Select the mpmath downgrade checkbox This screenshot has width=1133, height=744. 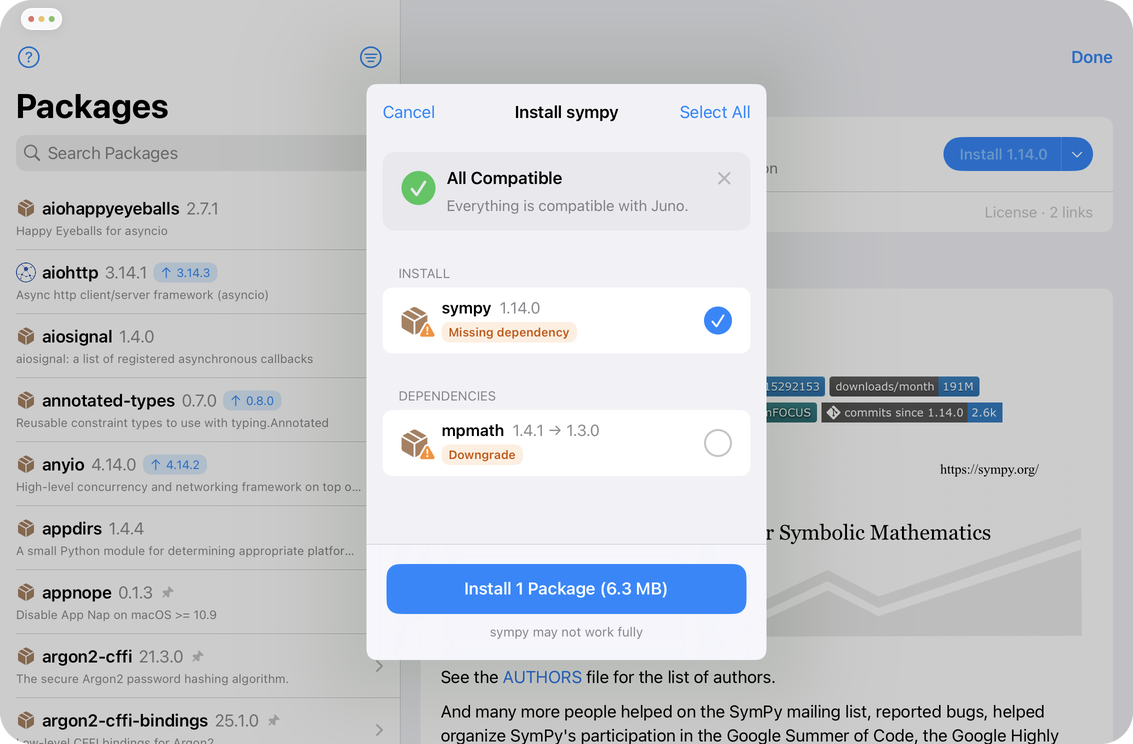(x=718, y=443)
